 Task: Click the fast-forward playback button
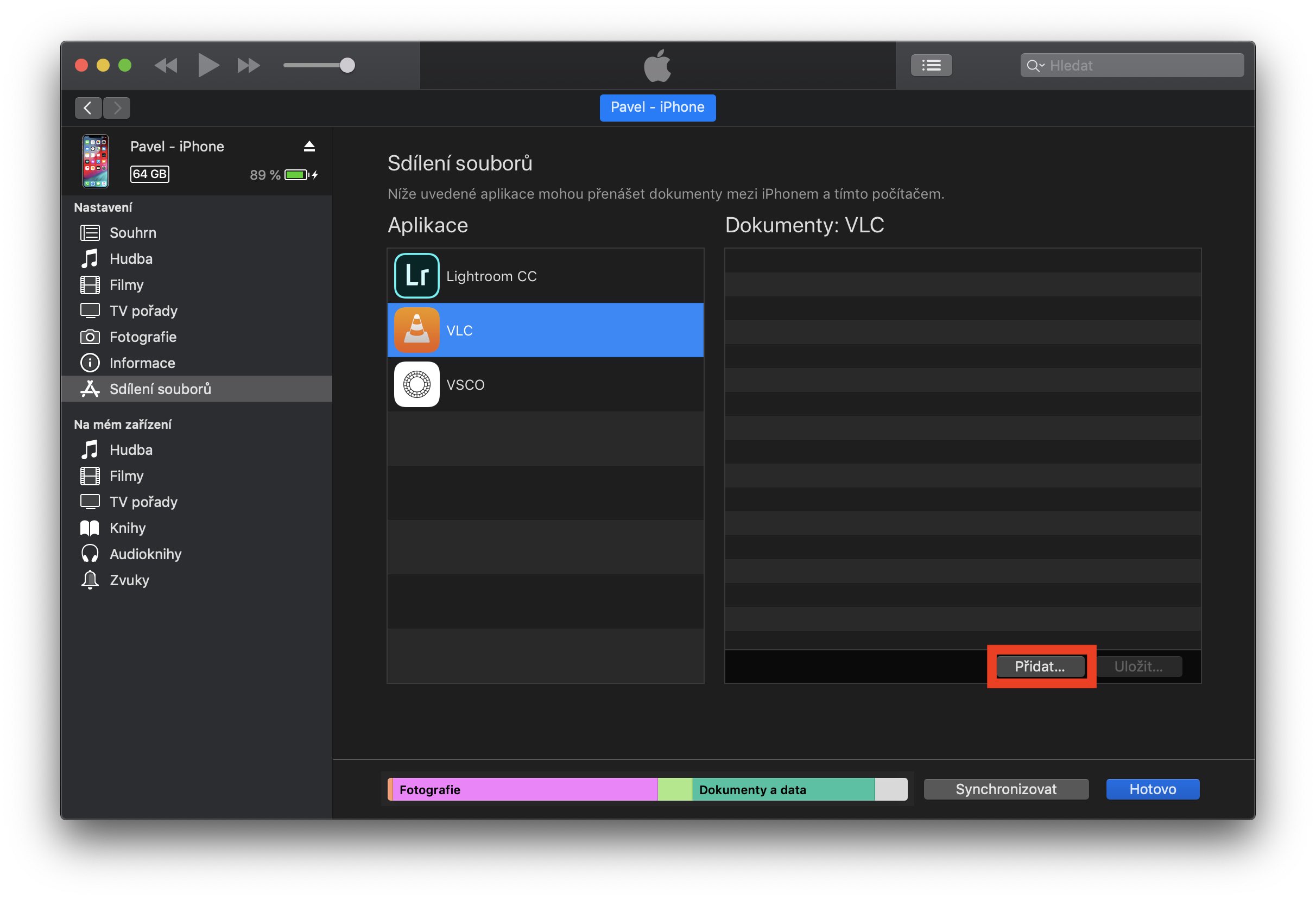click(249, 66)
